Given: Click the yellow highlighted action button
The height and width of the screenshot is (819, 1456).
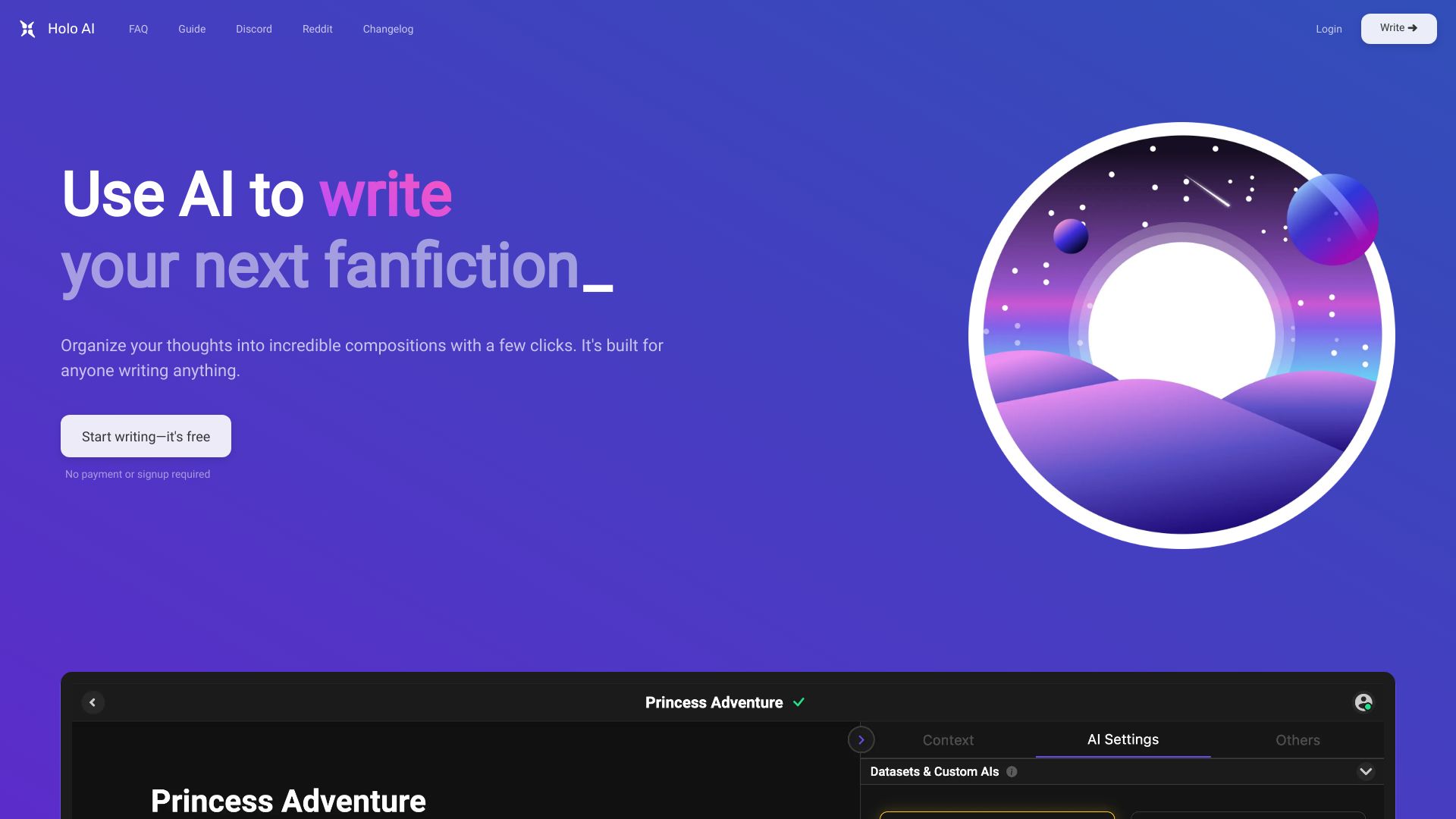Looking at the screenshot, I should point(997,815).
